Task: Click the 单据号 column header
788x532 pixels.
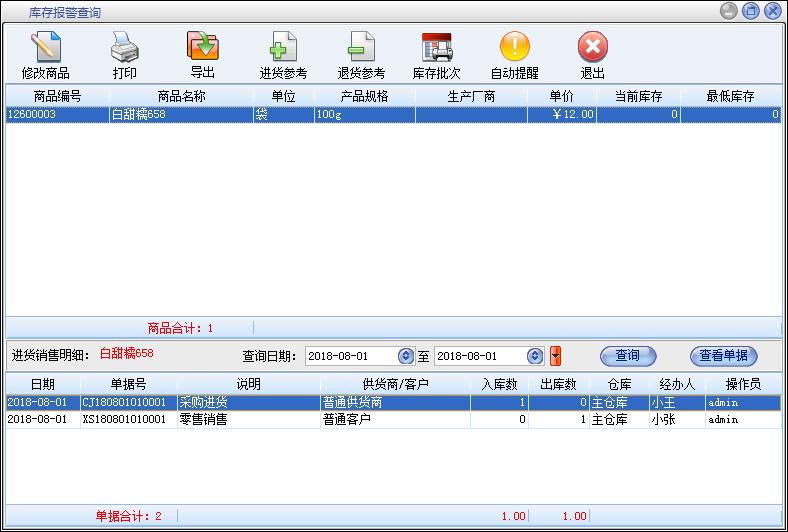Action: (128, 384)
